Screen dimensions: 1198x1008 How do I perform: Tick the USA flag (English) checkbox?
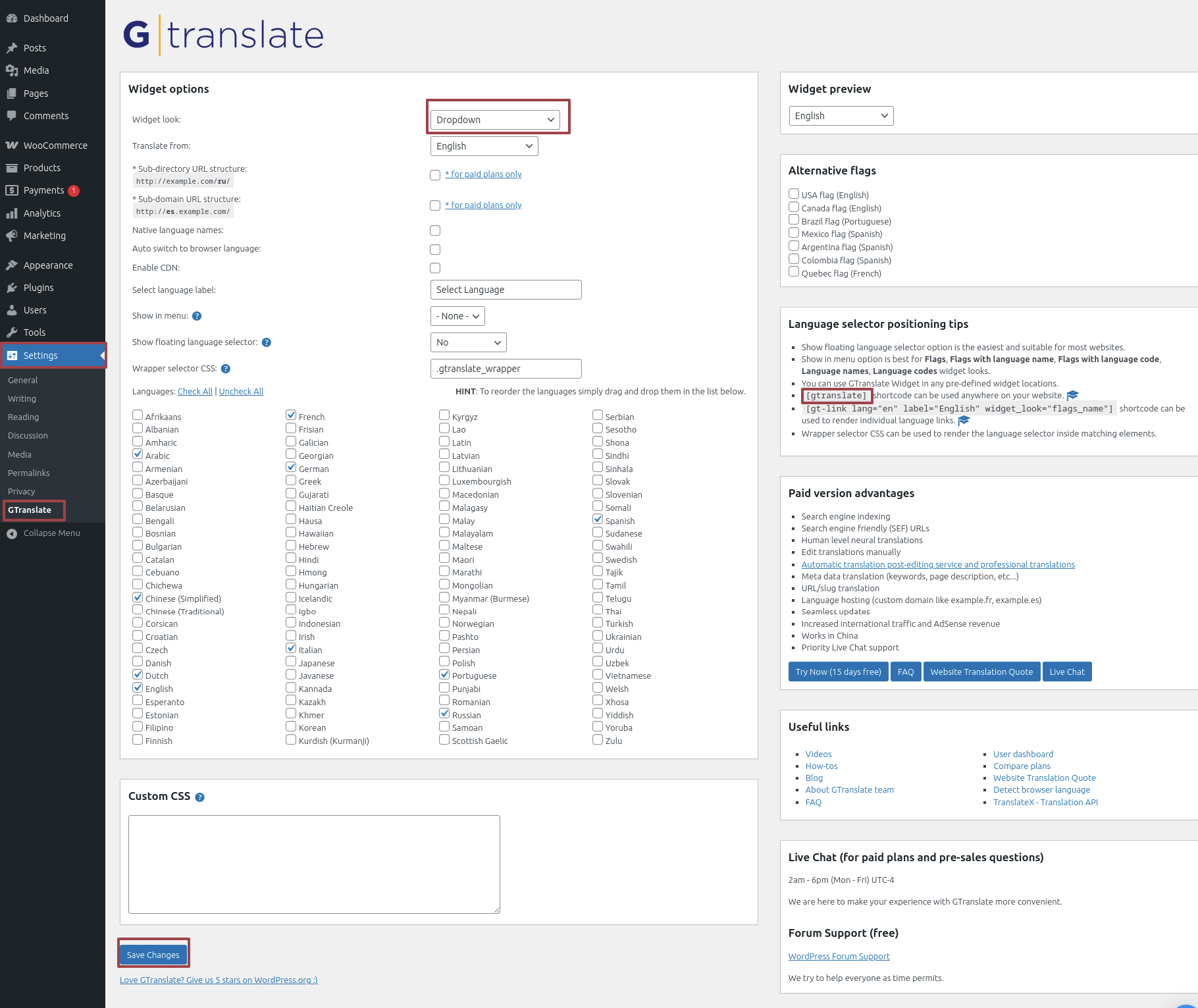(794, 194)
